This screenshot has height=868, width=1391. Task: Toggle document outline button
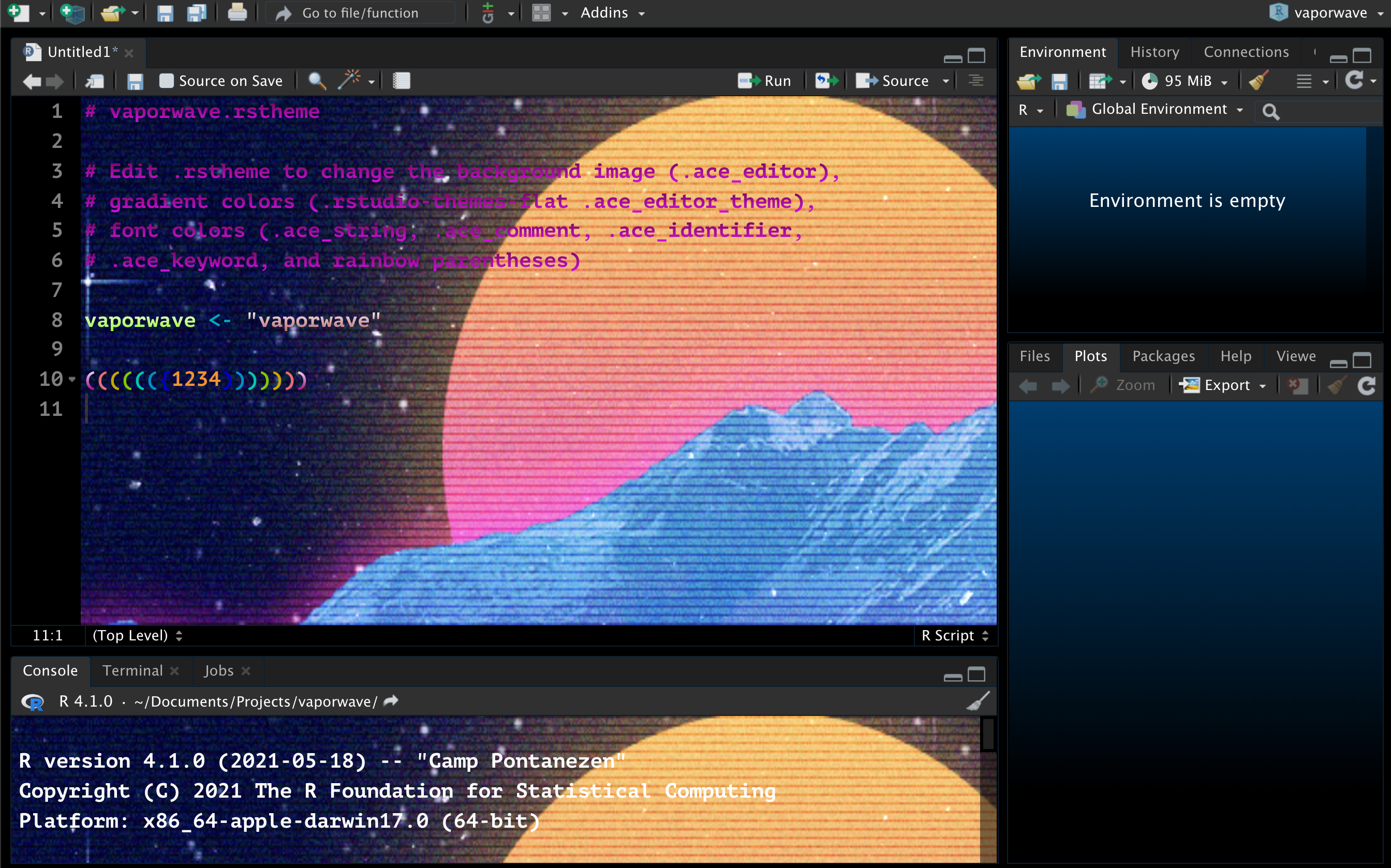(976, 81)
